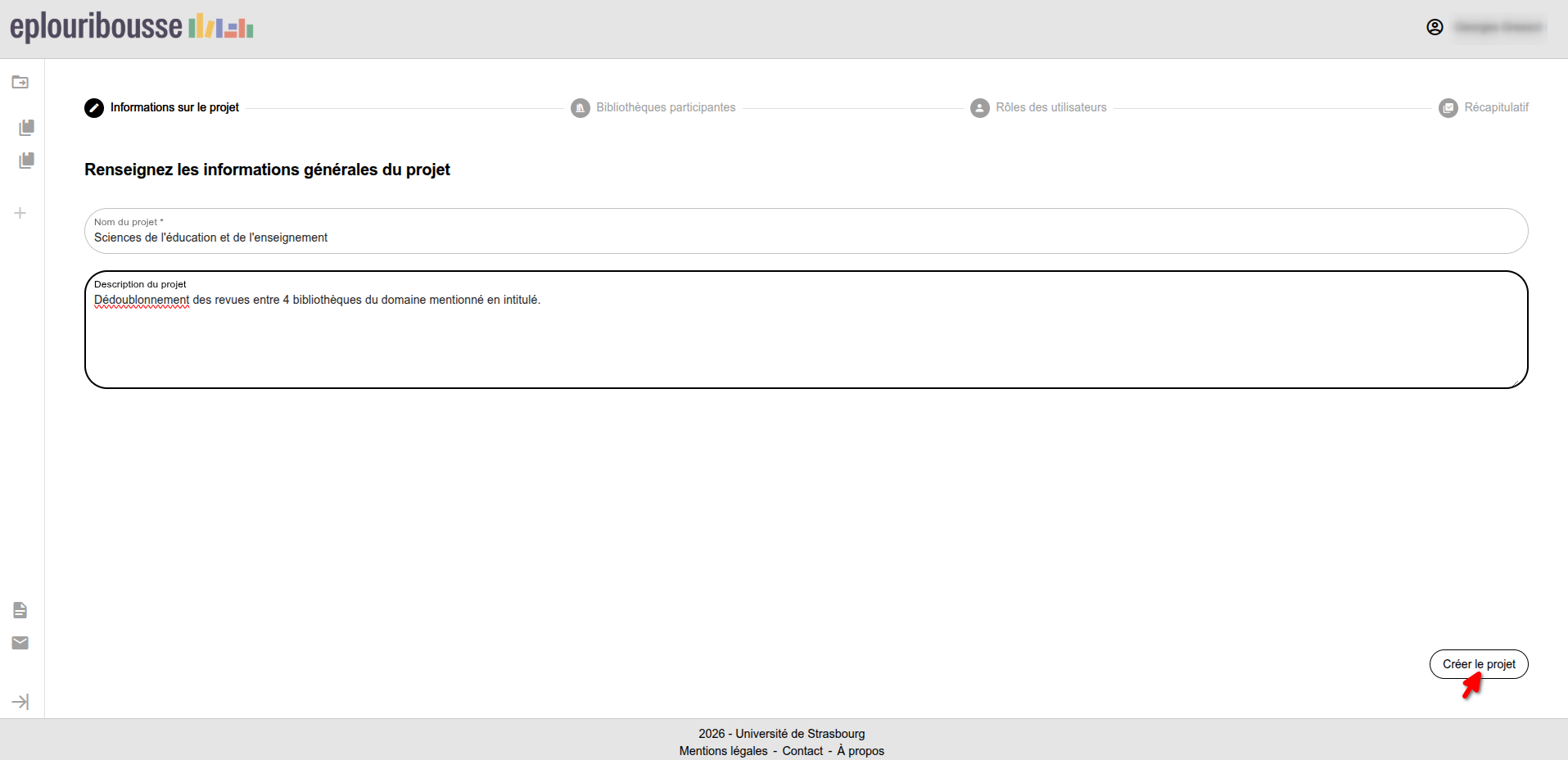
Task: Click the folder-with-arrow sidebar icon
Action: point(20,82)
